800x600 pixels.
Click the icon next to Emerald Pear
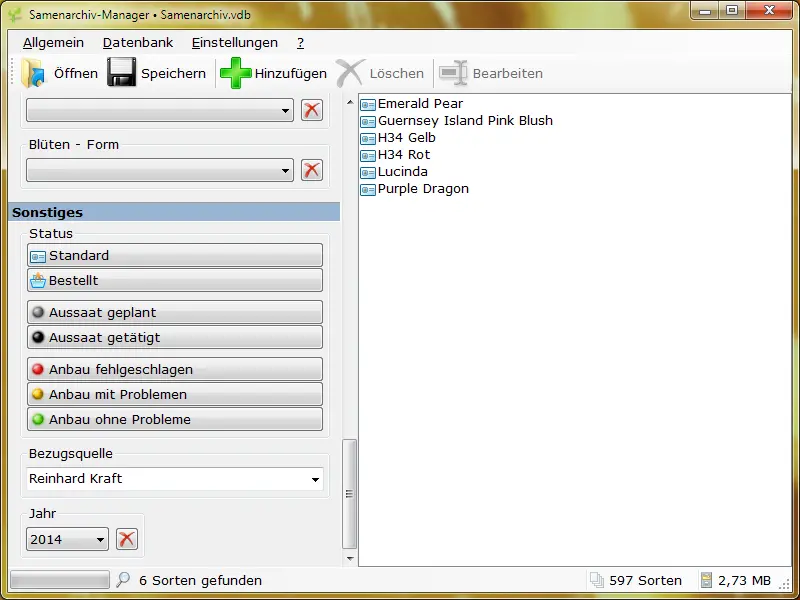(367, 104)
